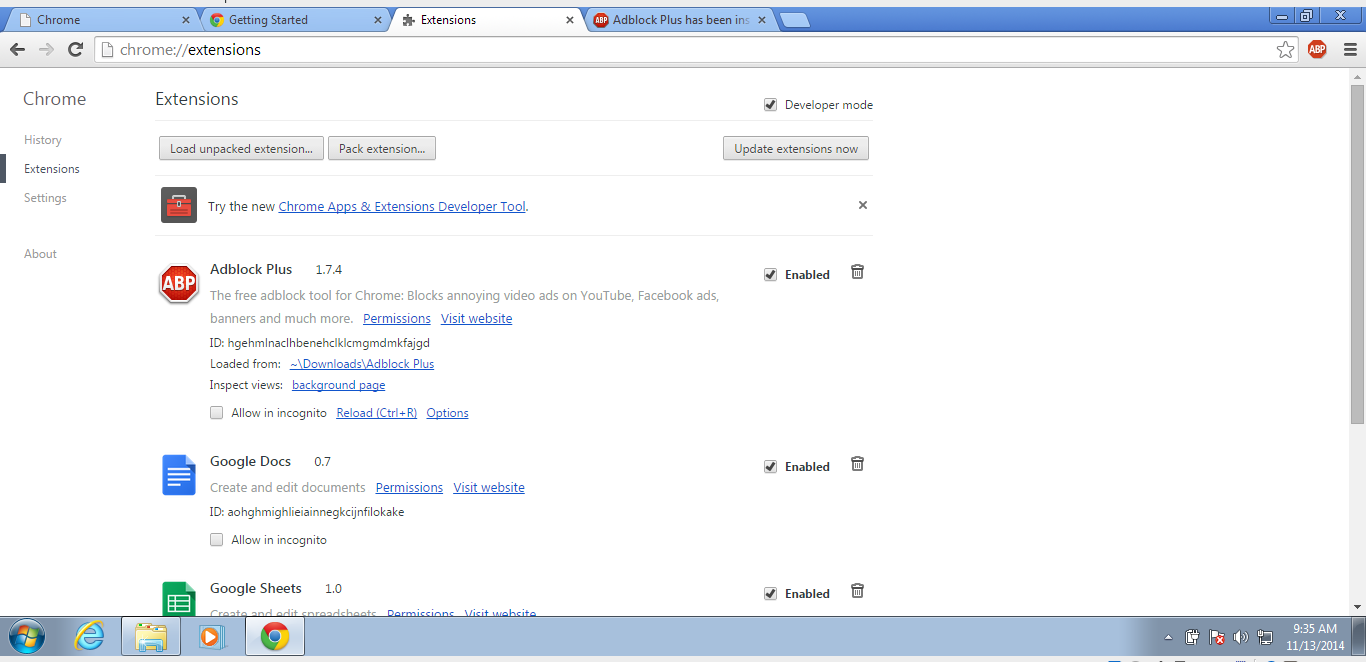Screen dimensions: 1366x662
Task: Disable Google Sheets via Enabled checkbox
Action: click(x=770, y=594)
